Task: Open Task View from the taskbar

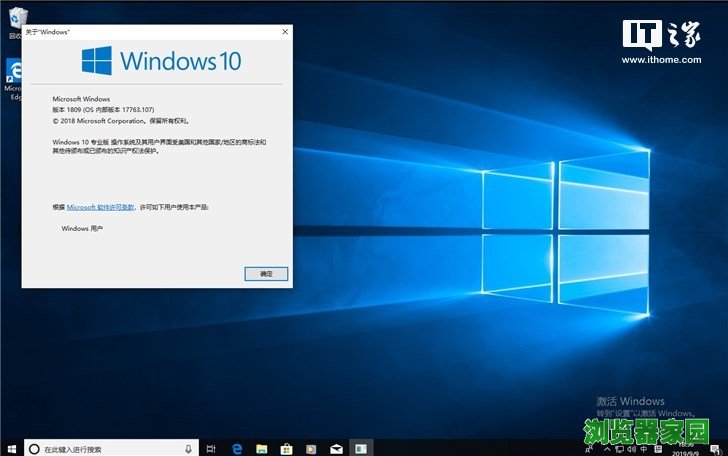Action: pos(213,449)
